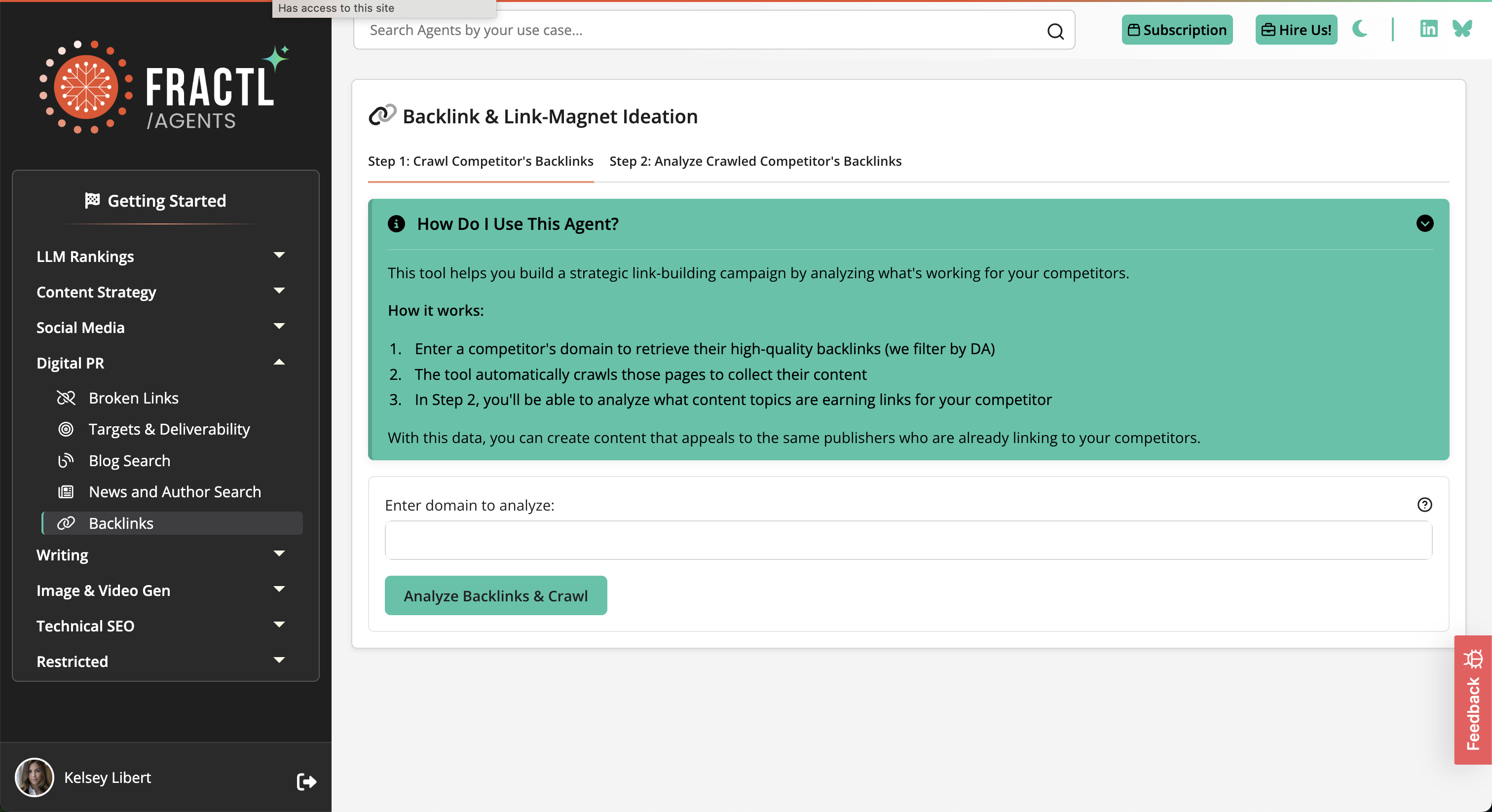Open Targets & Deliverability via its target icon
1492x812 pixels.
click(67, 429)
